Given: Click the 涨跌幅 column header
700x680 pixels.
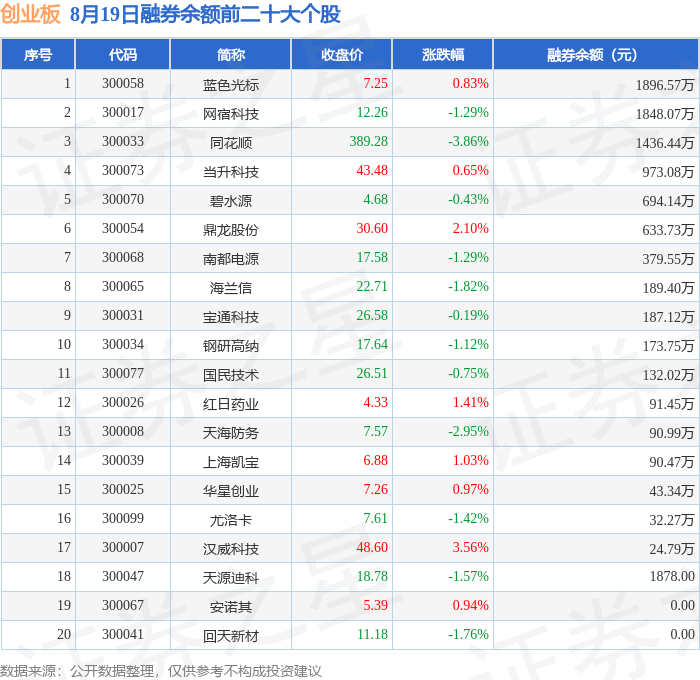Looking at the screenshot, I should tap(443, 54).
